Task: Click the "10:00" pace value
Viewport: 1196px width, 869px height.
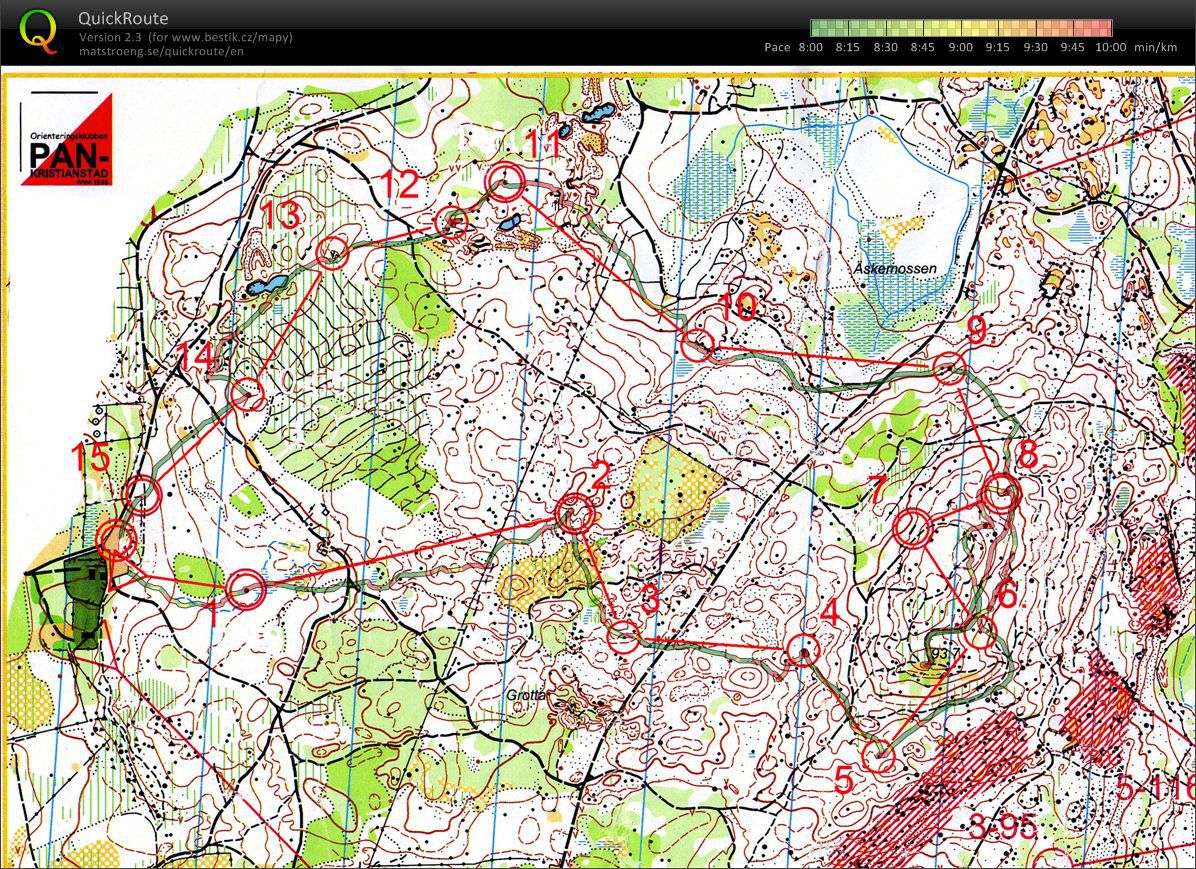Action: [1111, 47]
